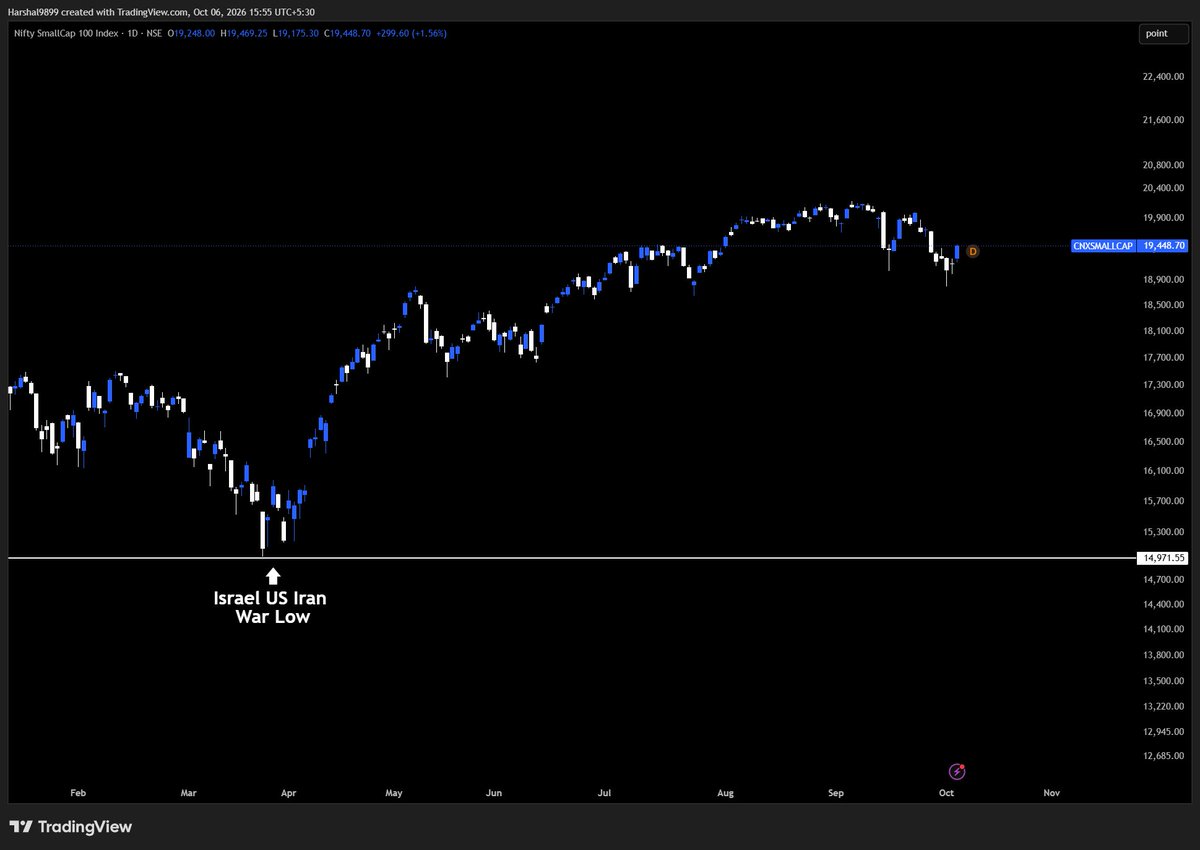1200x850 pixels.
Task: Click the horizontal line price label 14,971.55
Action: coord(1165,558)
